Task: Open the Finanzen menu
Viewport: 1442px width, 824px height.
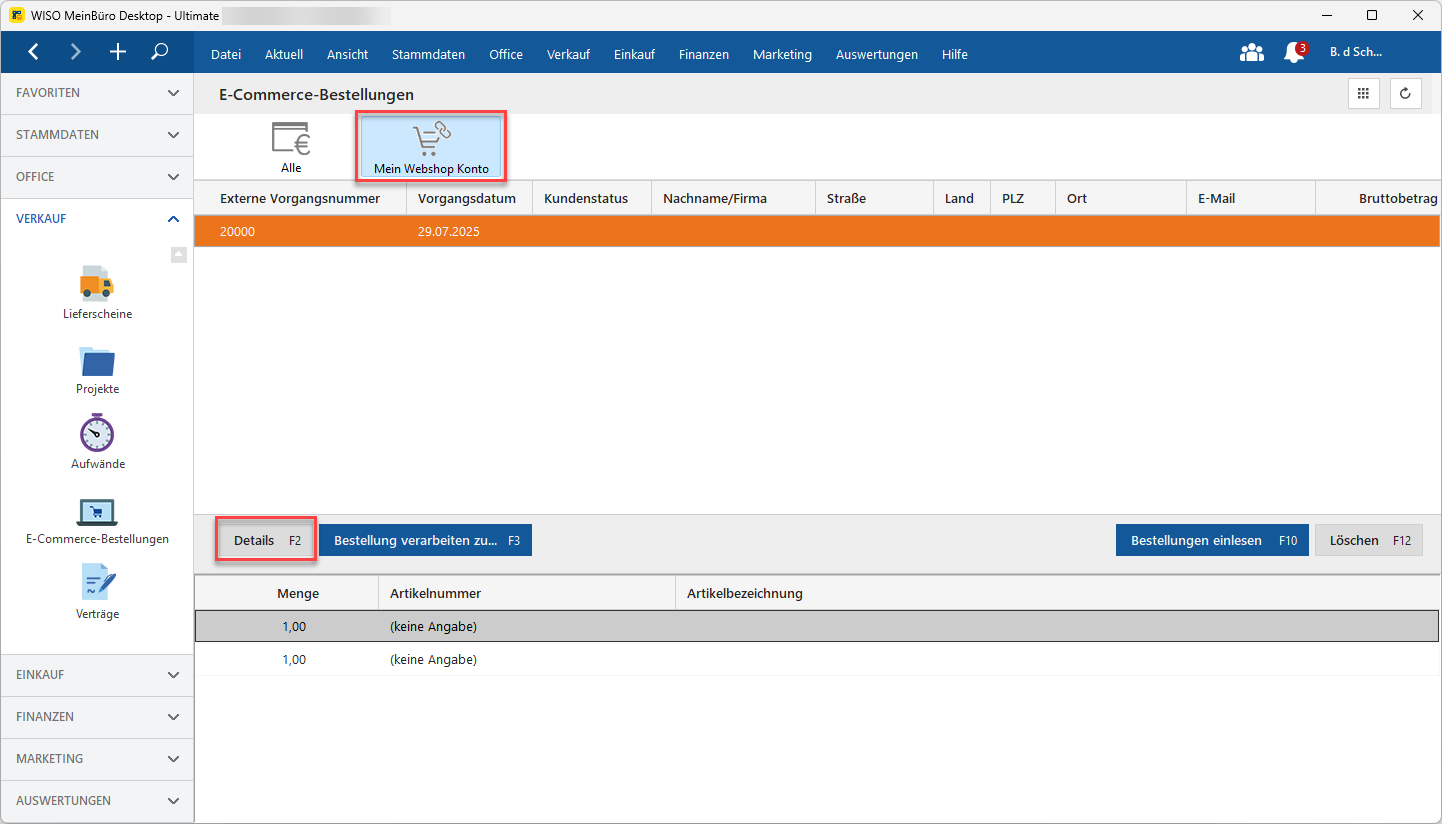Action: [x=704, y=54]
